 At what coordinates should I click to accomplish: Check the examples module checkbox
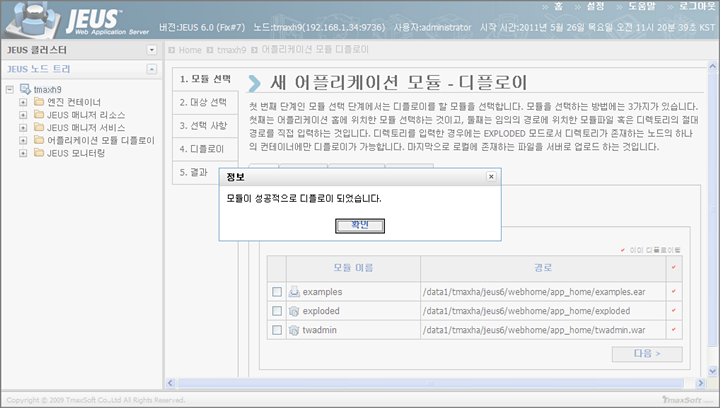[277, 292]
